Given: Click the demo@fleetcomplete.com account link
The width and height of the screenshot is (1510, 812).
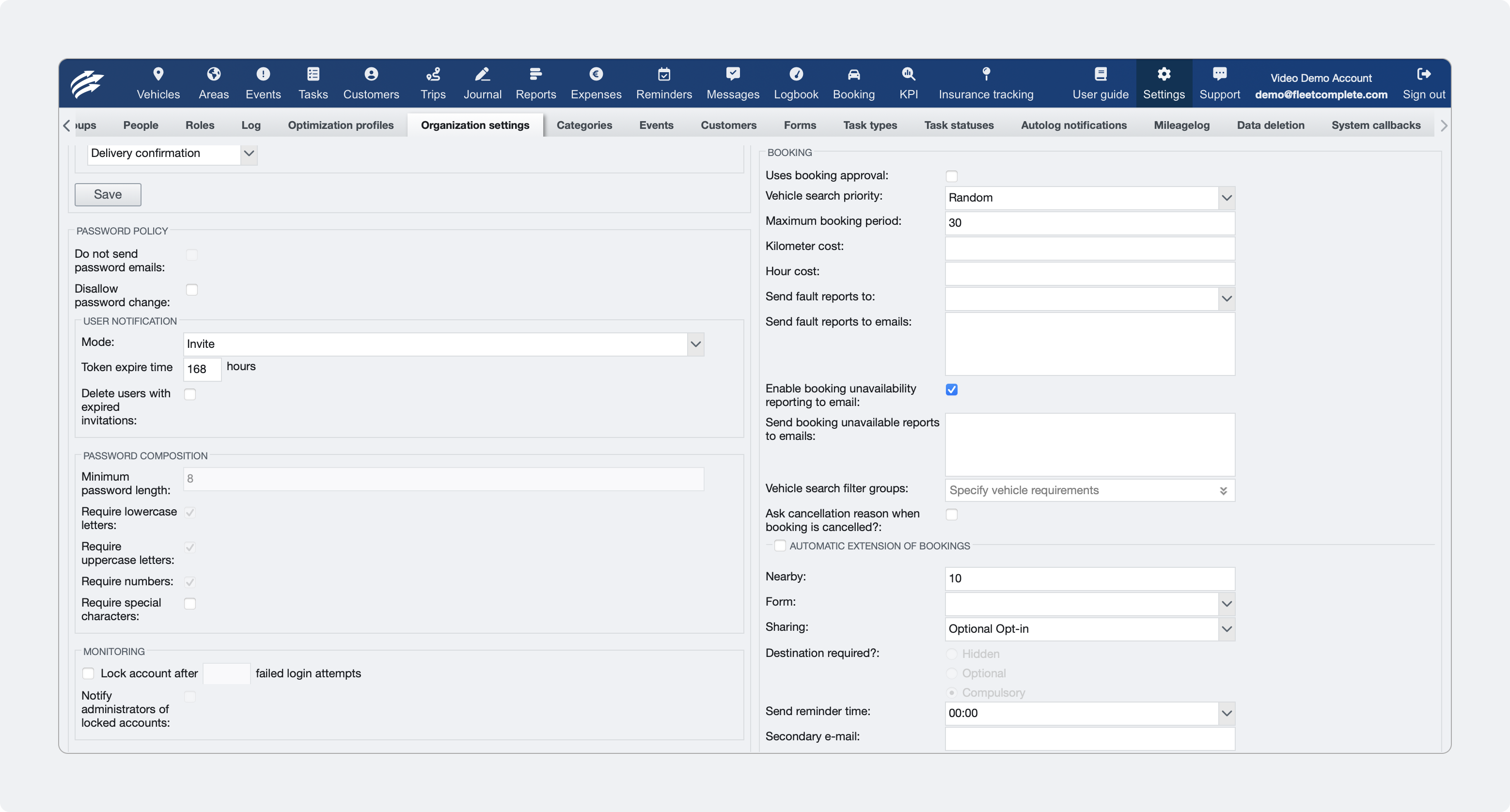Looking at the screenshot, I should click(1321, 94).
